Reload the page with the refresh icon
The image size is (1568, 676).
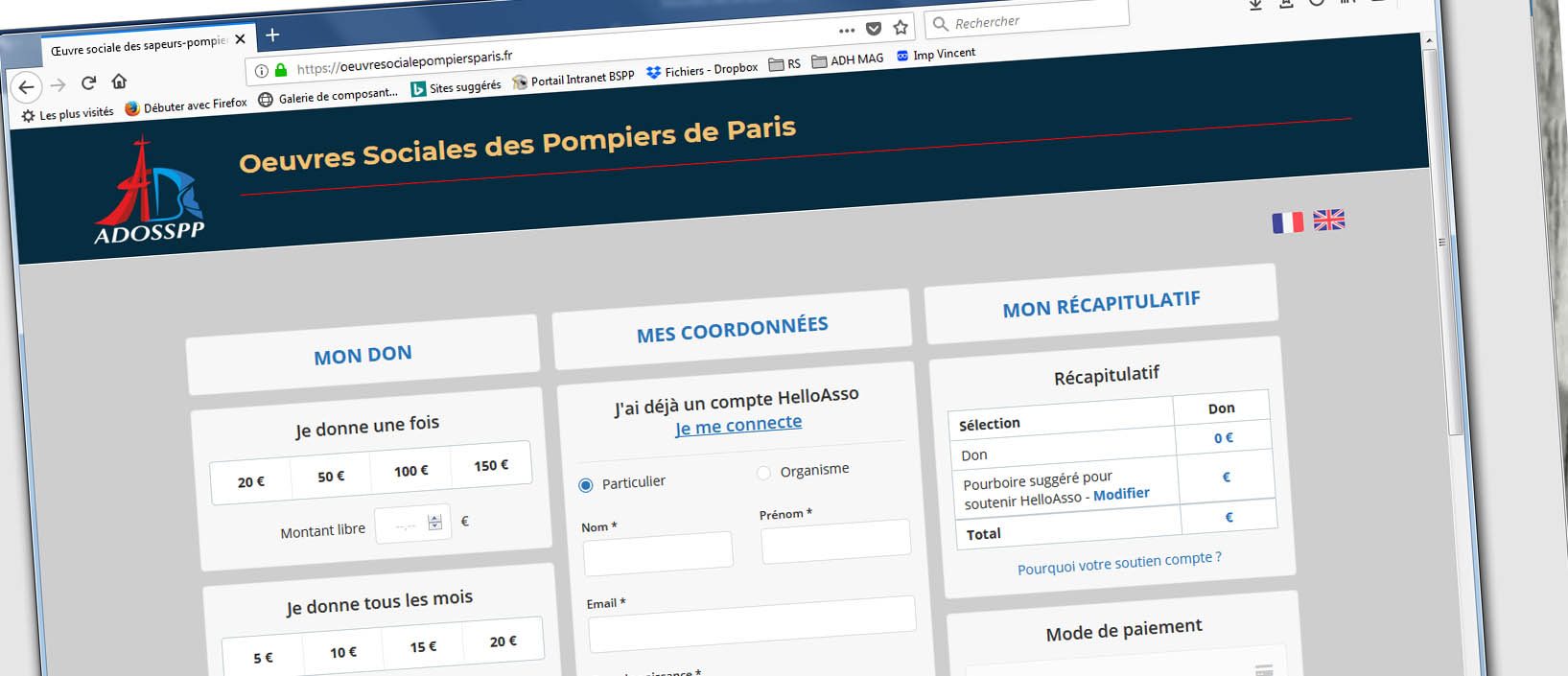pyautogui.click(x=88, y=83)
